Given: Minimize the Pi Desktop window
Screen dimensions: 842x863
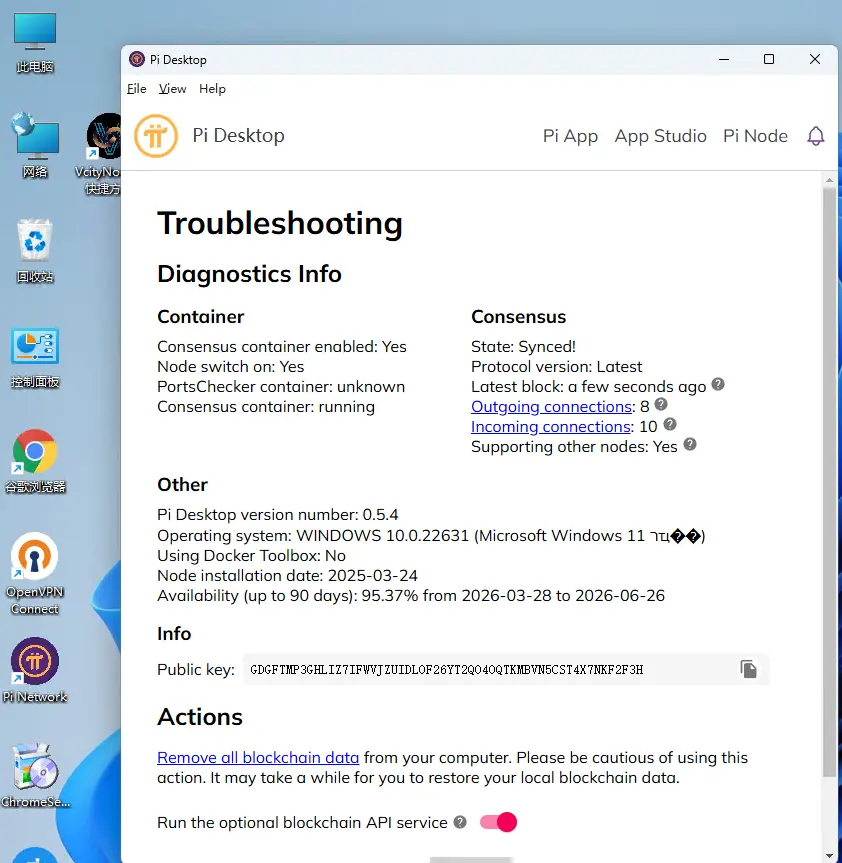Looking at the screenshot, I should click(724, 59).
